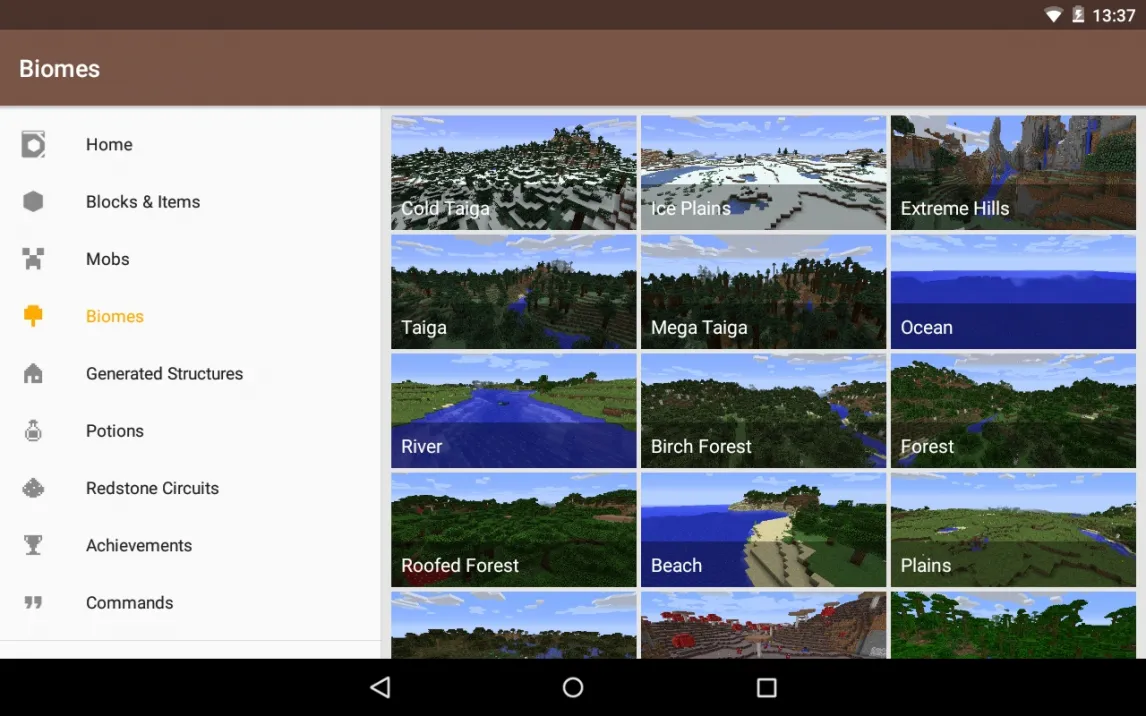Screen dimensions: 1146x716
Task: Open the Beach biome tile
Action: pos(763,529)
